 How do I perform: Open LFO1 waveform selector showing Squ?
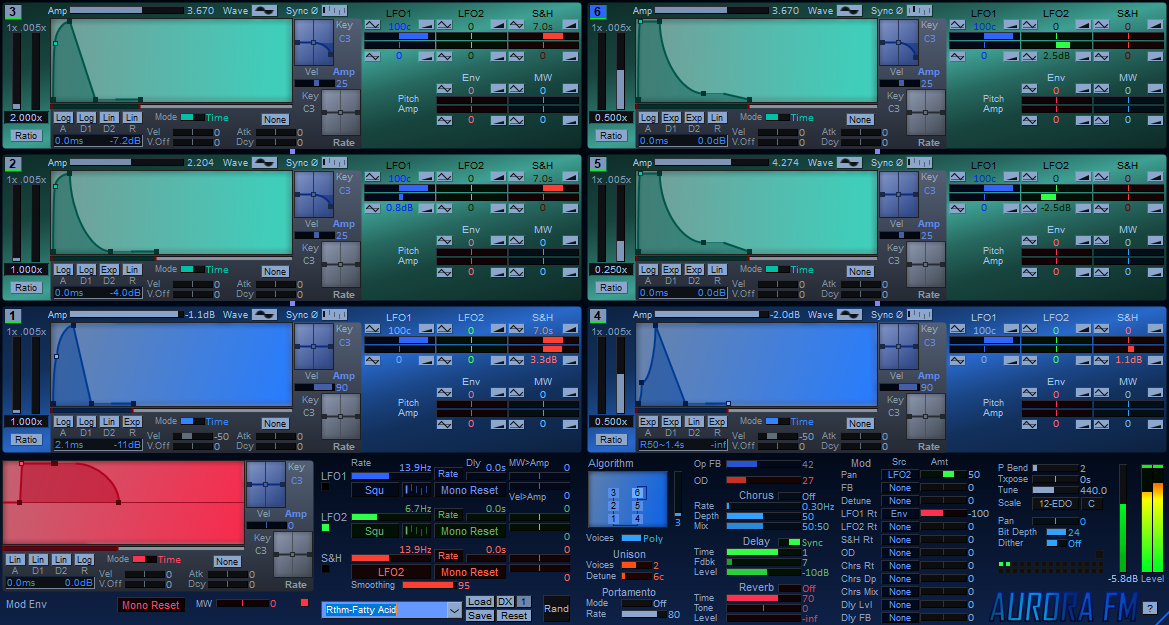[375, 490]
